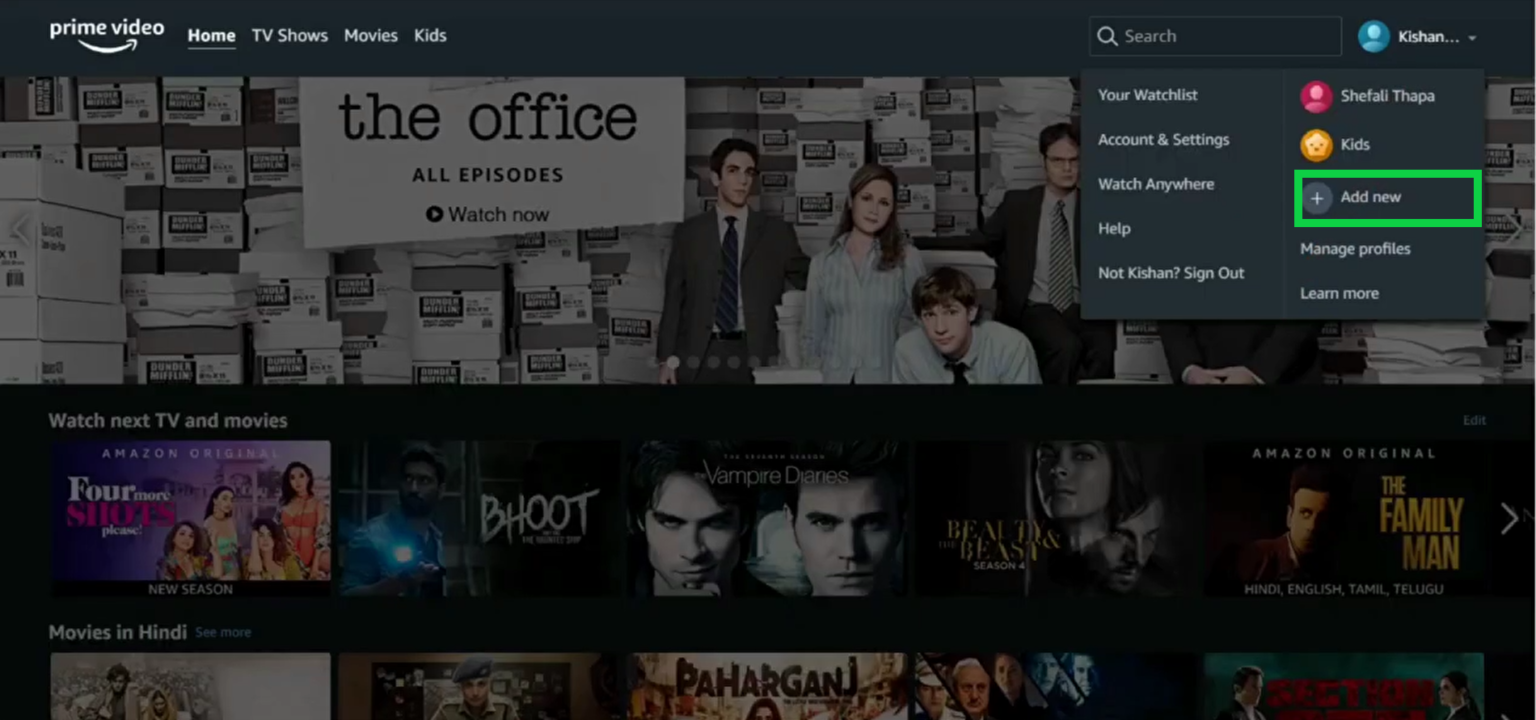Expand the Kishan account dropdown chevron

pyautogui.click(x=1472, y=37)
